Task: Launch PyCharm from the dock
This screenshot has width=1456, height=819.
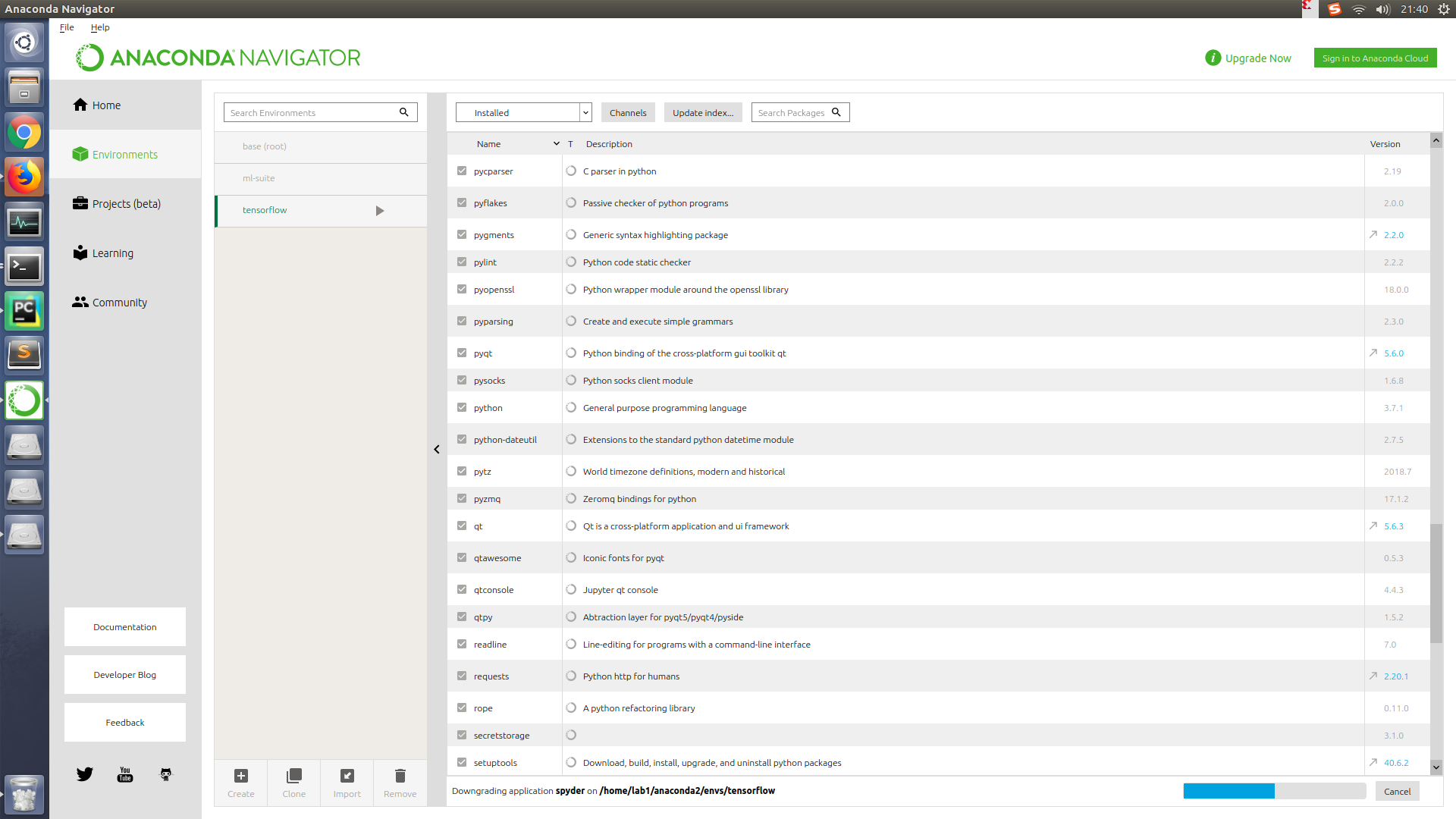Action: [24, 311]
